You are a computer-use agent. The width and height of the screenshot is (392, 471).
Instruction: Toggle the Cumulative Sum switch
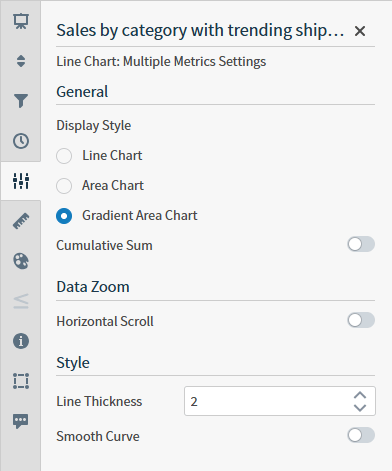(x=361, y=244)
